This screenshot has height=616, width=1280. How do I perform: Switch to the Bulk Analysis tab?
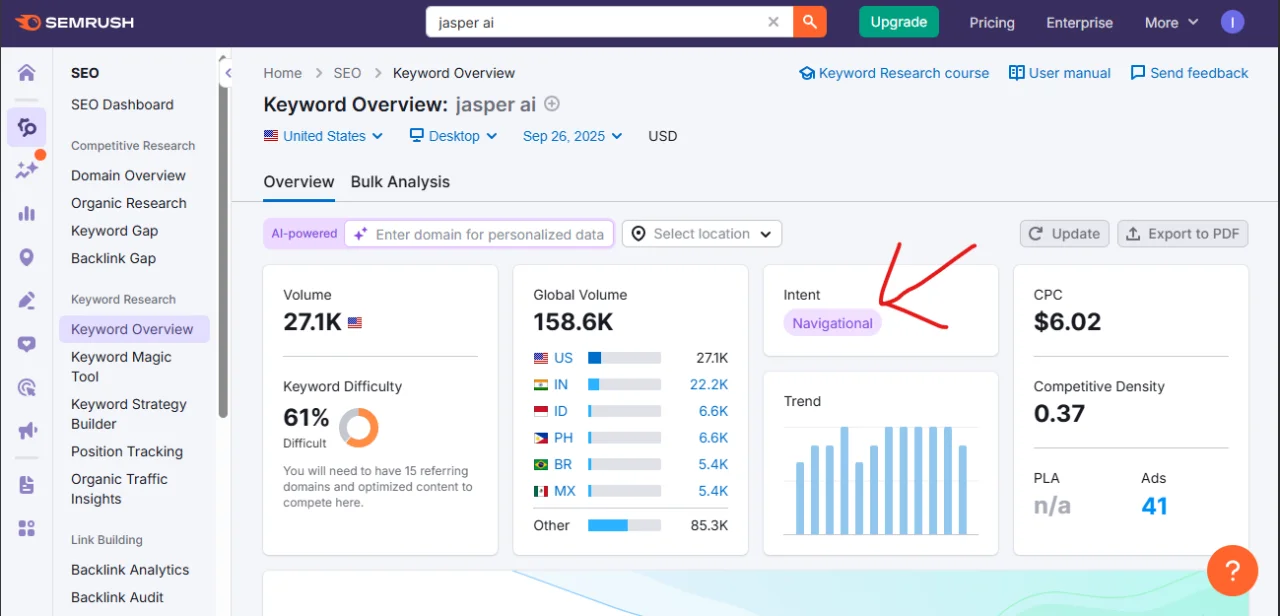pyautogui.click(x=400, y=182)
